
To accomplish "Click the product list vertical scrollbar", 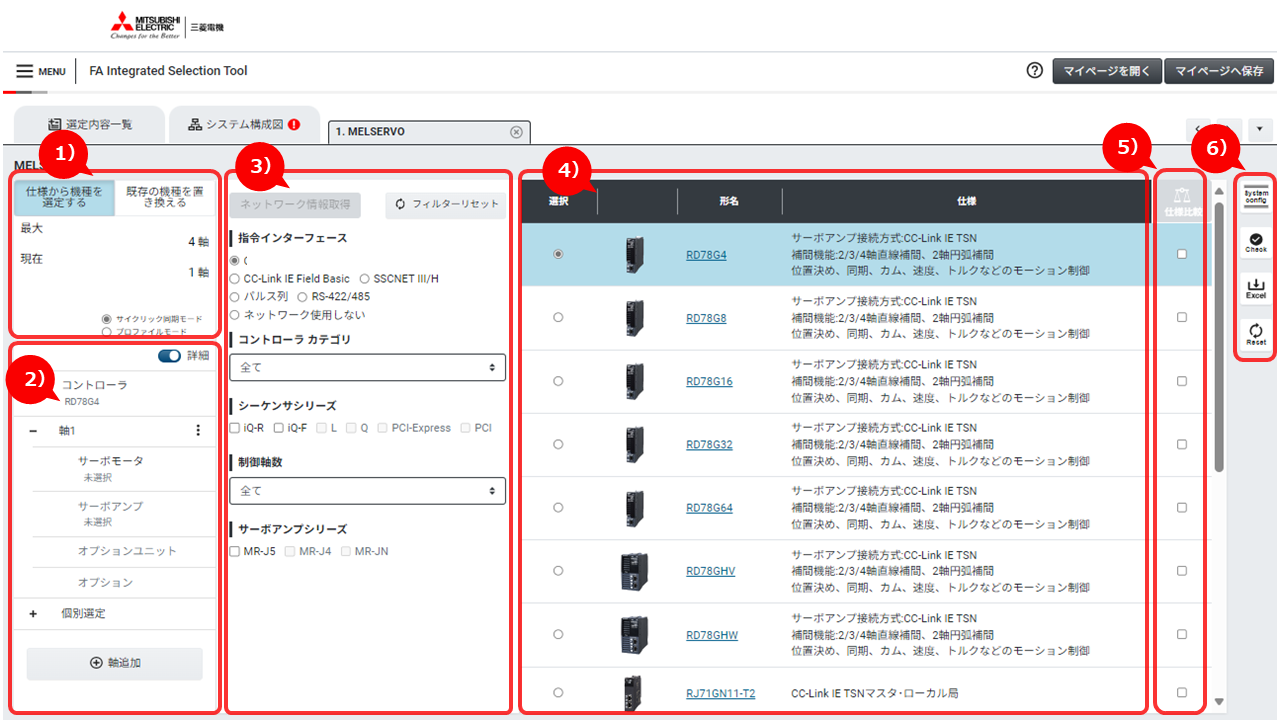I will [x=1219, y=335].
